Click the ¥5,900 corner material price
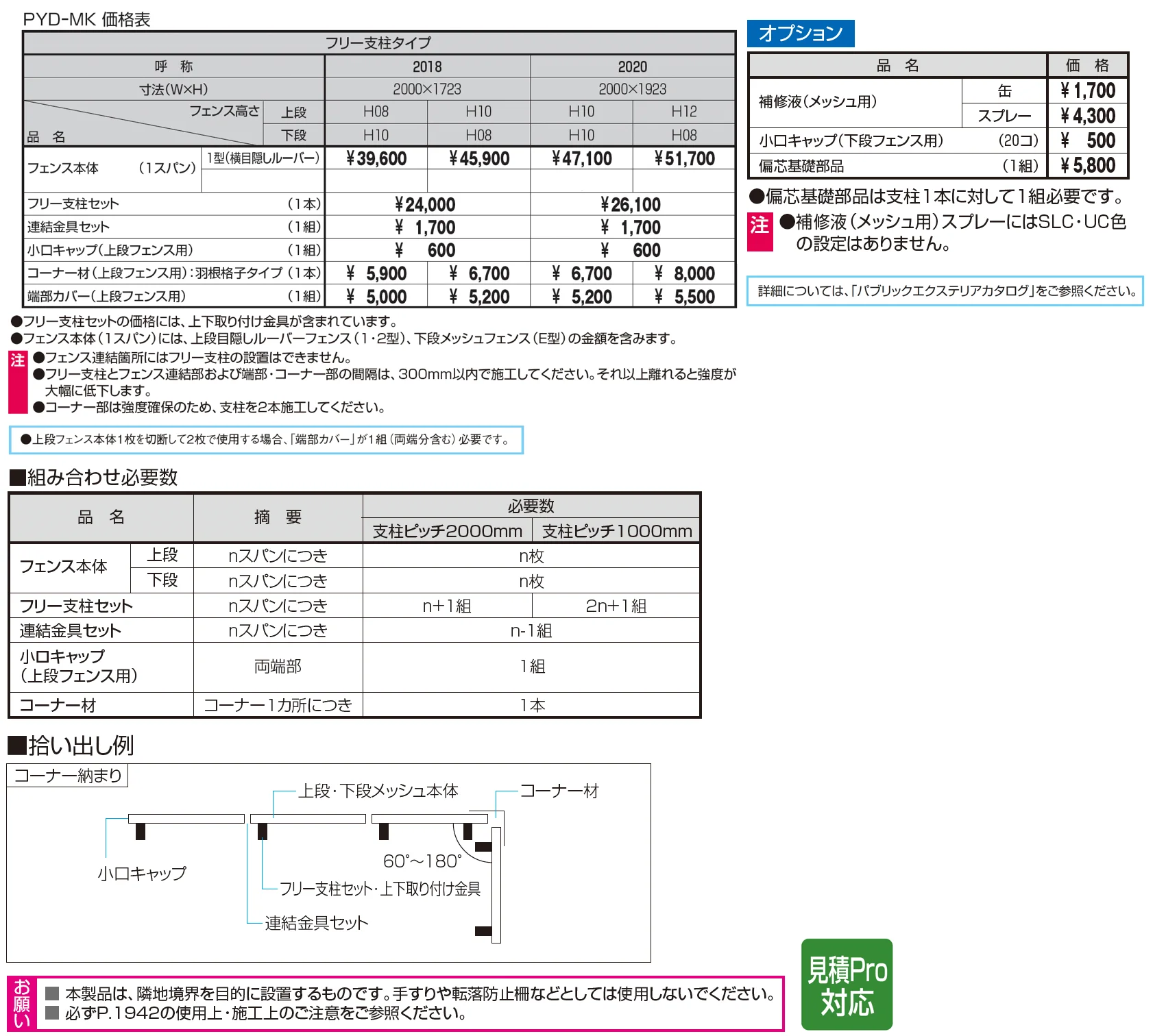The width and height of the screenshot is (1166, 1036). pos(376,274)
